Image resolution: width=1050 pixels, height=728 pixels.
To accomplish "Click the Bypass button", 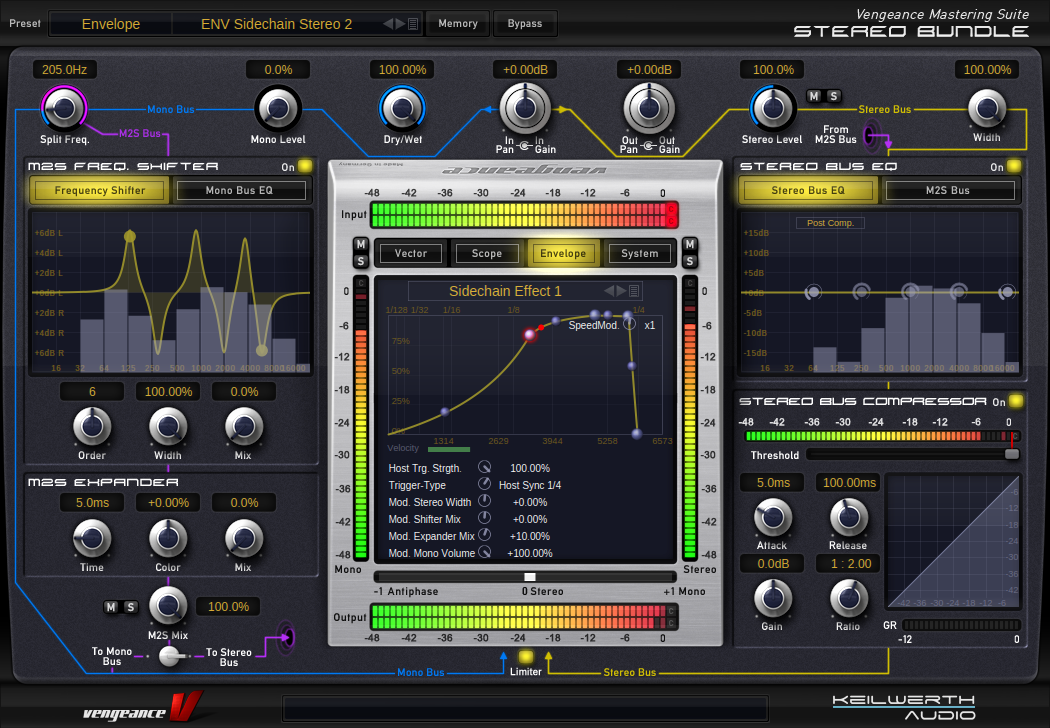I will 525,23.
